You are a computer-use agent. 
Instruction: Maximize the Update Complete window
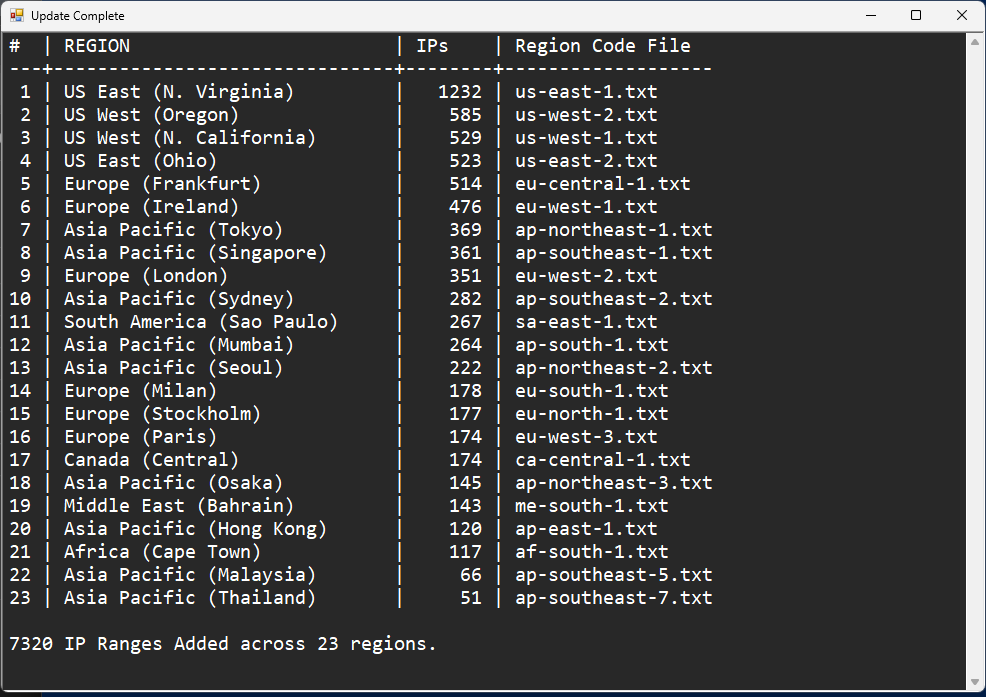tap(916, 16)
